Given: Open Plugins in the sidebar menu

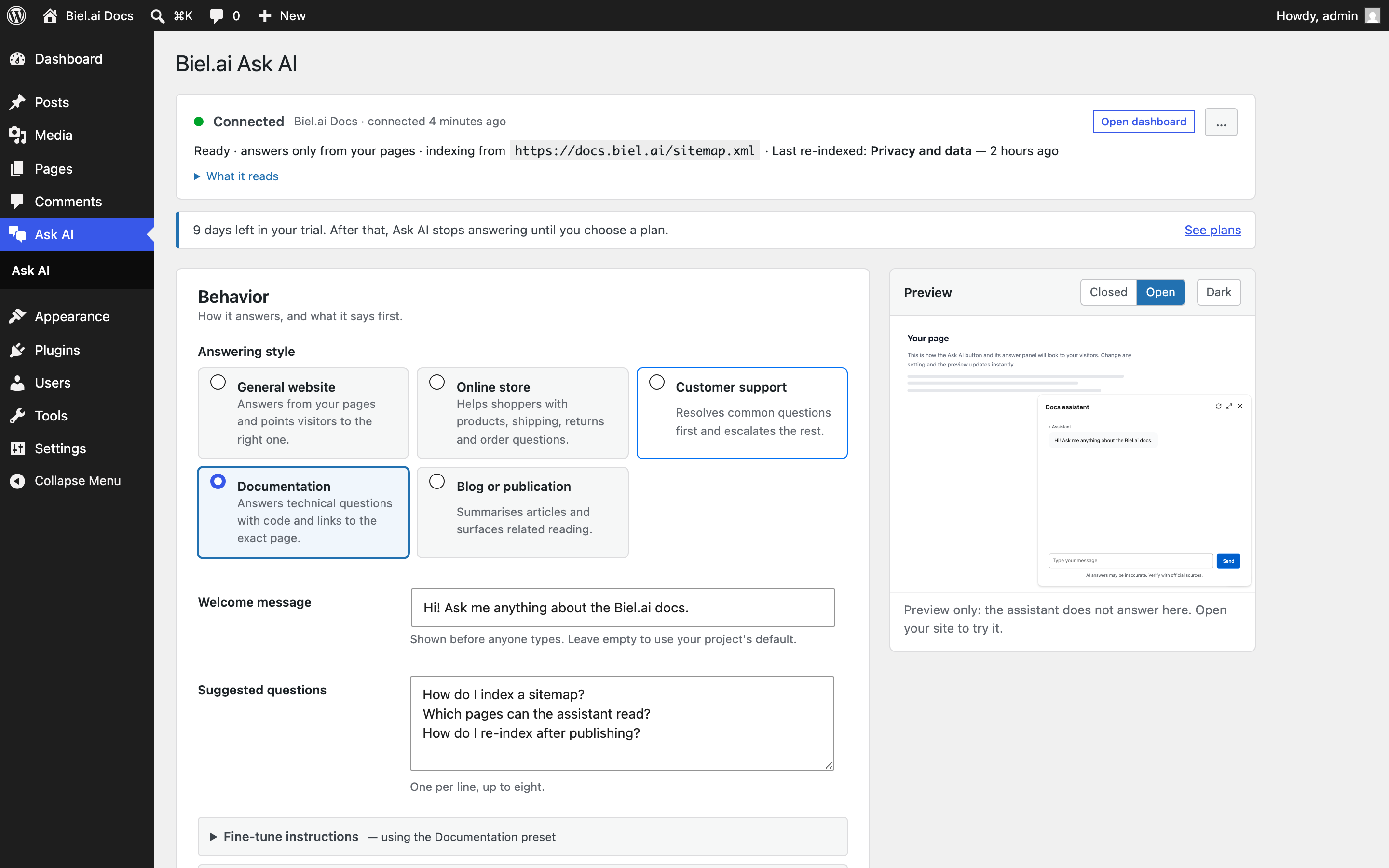Looking at the screenshot, I should (x=77, y=350).
